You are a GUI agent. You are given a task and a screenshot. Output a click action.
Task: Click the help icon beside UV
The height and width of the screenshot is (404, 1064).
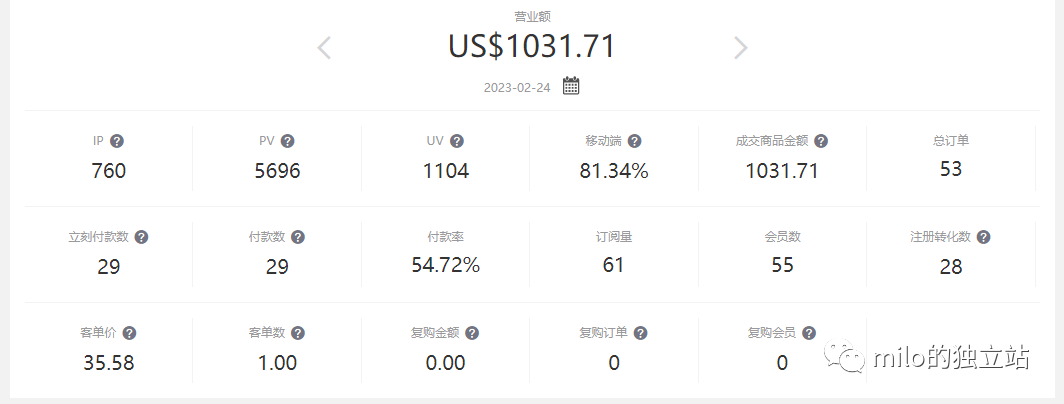point(457,141)
